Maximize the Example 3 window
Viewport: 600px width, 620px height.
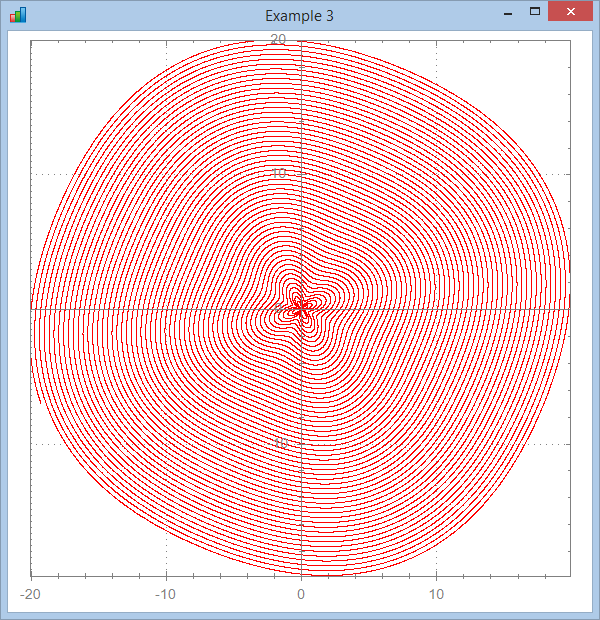point(535,11)
